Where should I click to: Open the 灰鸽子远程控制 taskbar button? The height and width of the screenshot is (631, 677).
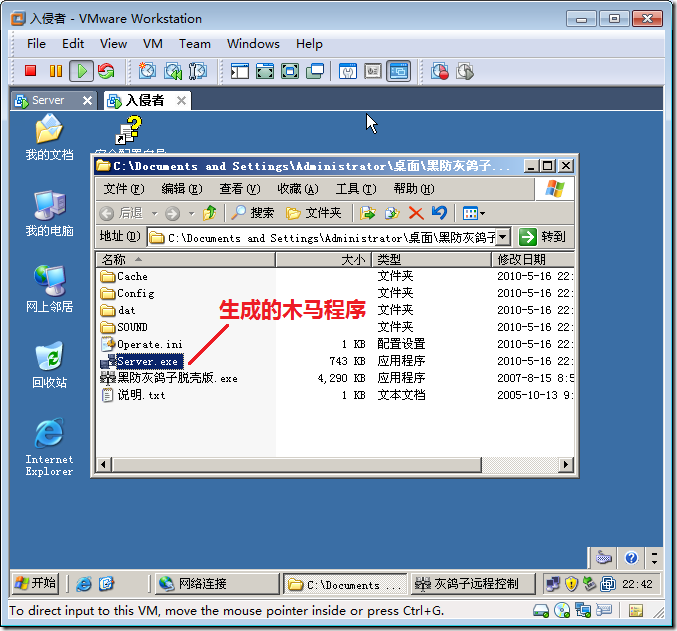pos(474,583)
